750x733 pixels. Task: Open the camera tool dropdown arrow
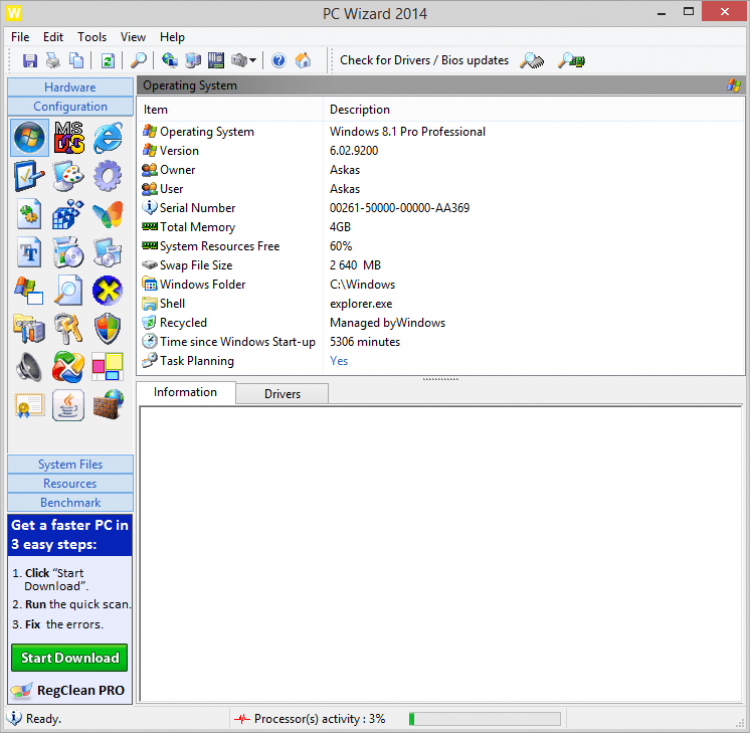[x=253, y=61]
